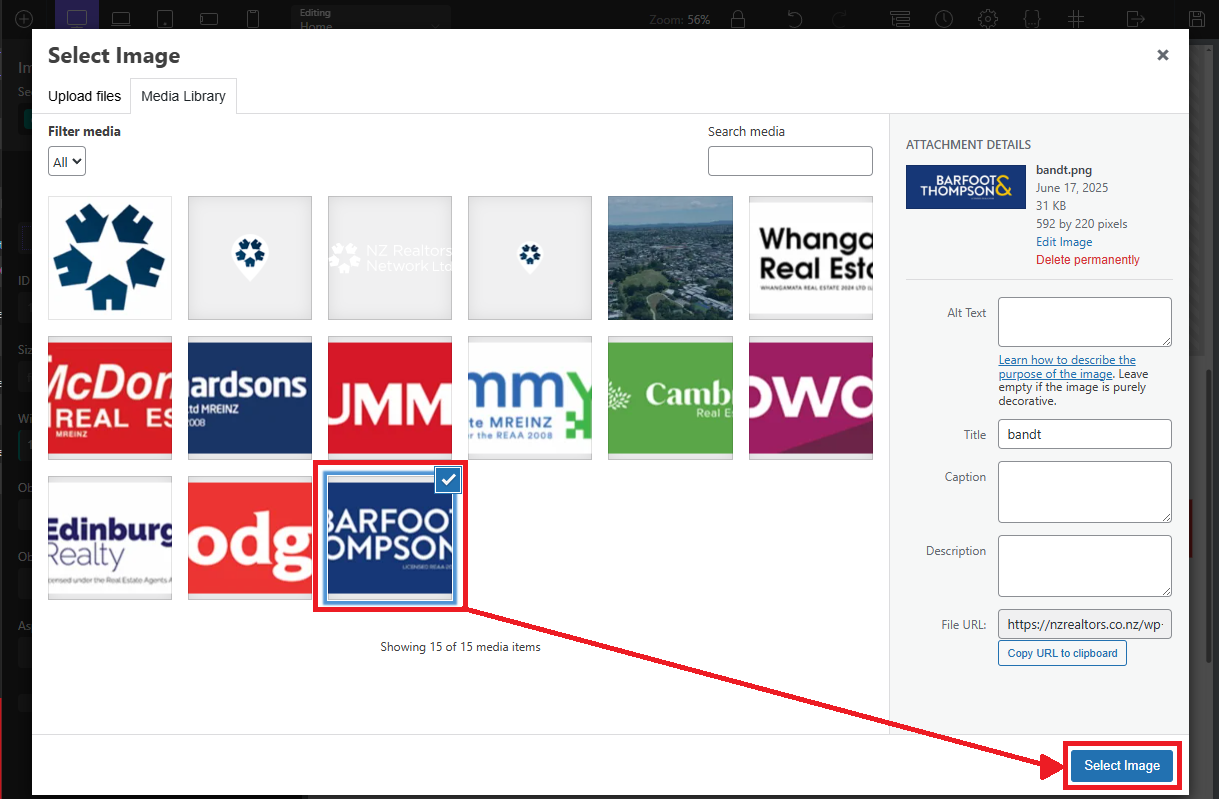Select the Edinburgh Realty thumbnail
Viewport: 1219px width, 799px height.
click(x=110, y=538)
